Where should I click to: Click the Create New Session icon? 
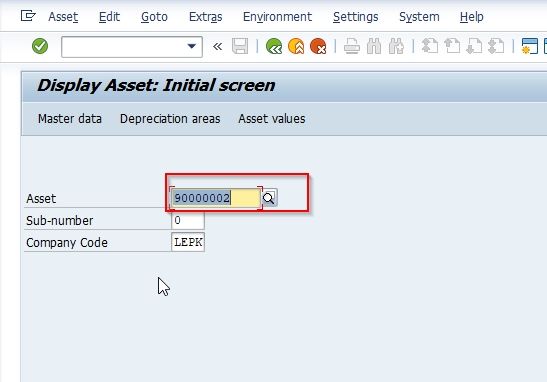click(x=530, y=46)
